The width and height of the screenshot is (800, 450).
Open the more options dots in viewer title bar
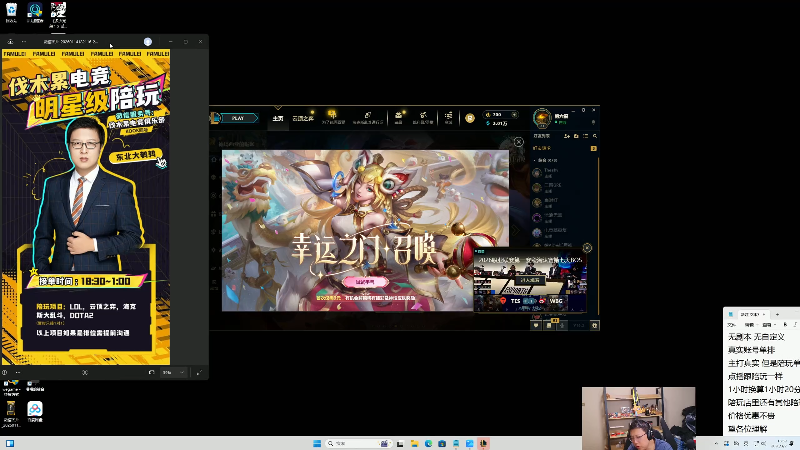point(24,41)
